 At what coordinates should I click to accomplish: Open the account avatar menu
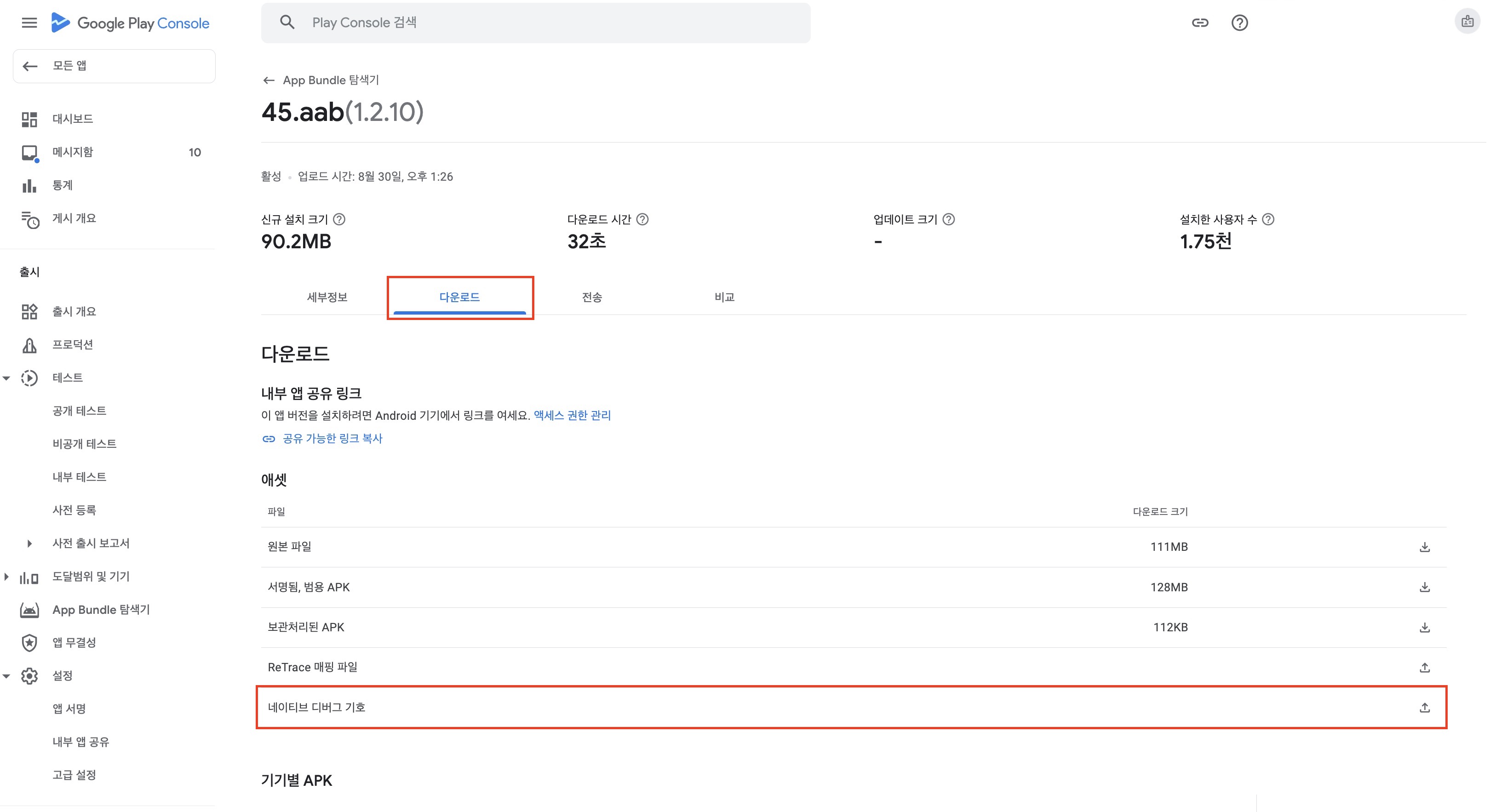(x=1467, y=22)
